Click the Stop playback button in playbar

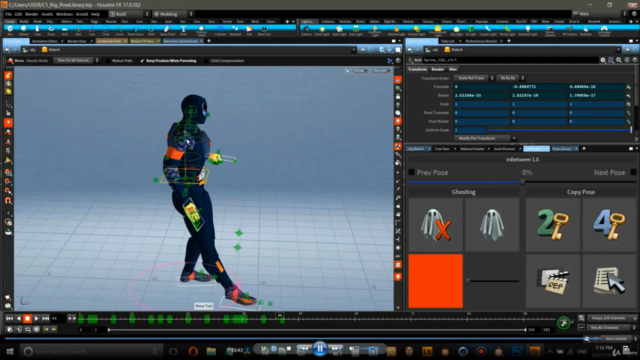coord(27,318)
